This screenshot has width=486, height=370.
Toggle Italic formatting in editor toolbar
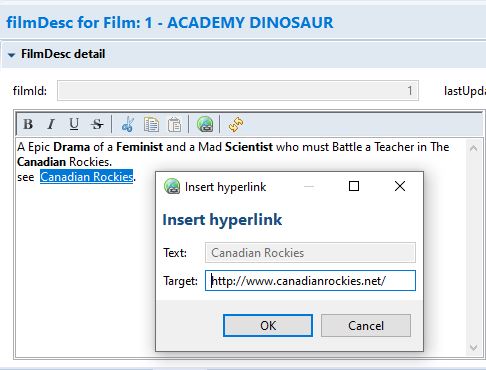tap(51, 124)
